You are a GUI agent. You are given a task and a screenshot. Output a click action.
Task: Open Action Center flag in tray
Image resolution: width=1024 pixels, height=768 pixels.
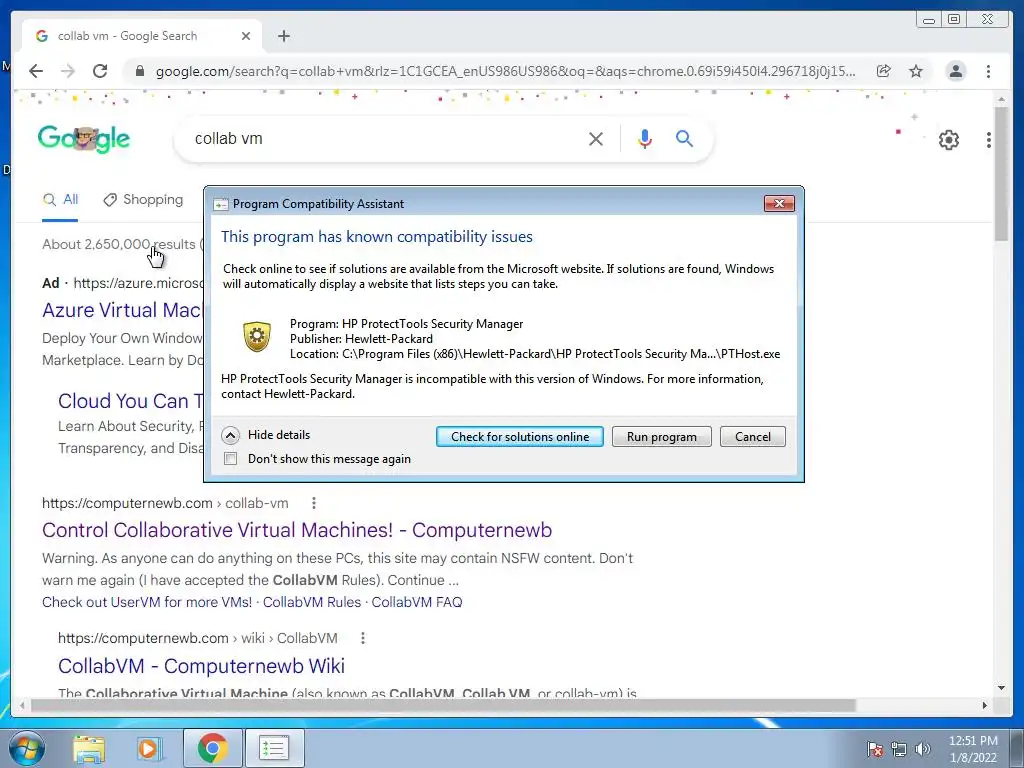tap(874, 749)
